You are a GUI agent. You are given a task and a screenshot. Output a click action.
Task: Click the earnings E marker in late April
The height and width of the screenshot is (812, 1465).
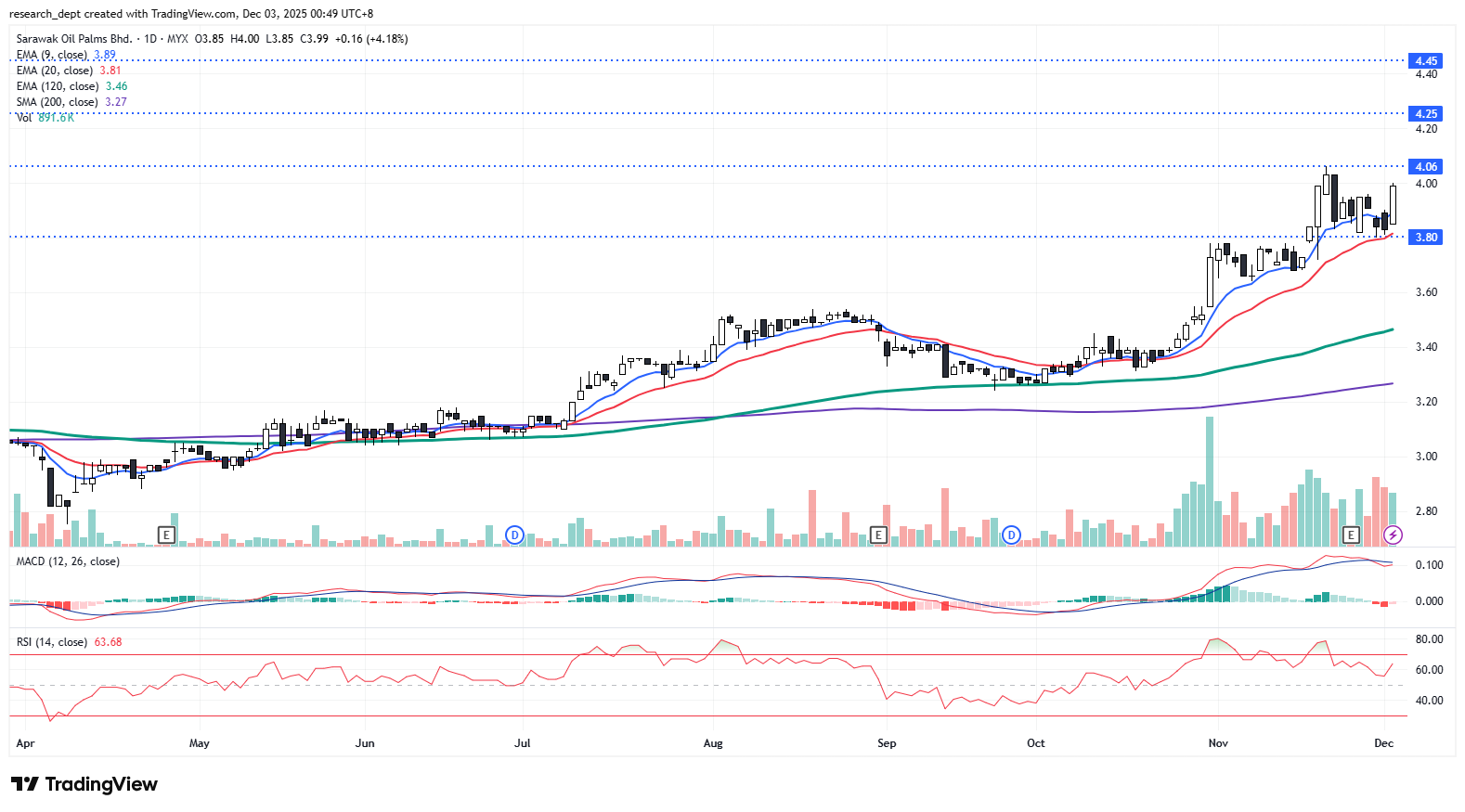coord(166,535)
